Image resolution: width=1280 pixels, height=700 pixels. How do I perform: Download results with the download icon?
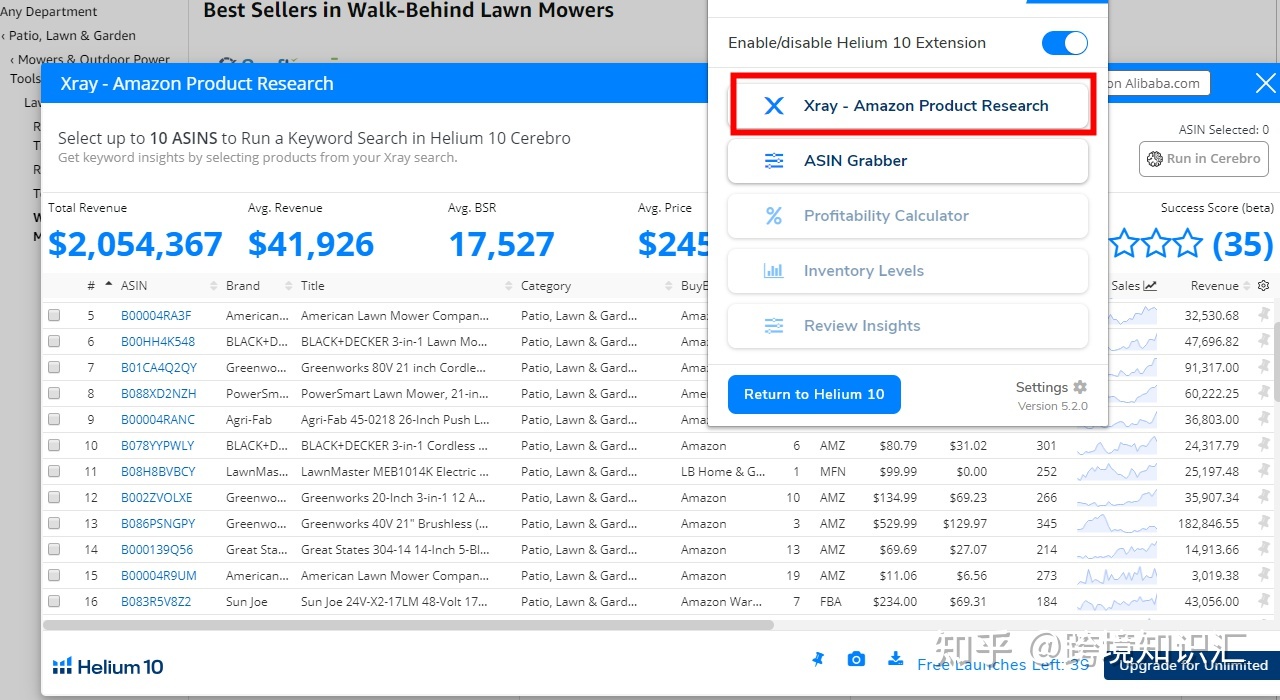click(x=895, y=658)
